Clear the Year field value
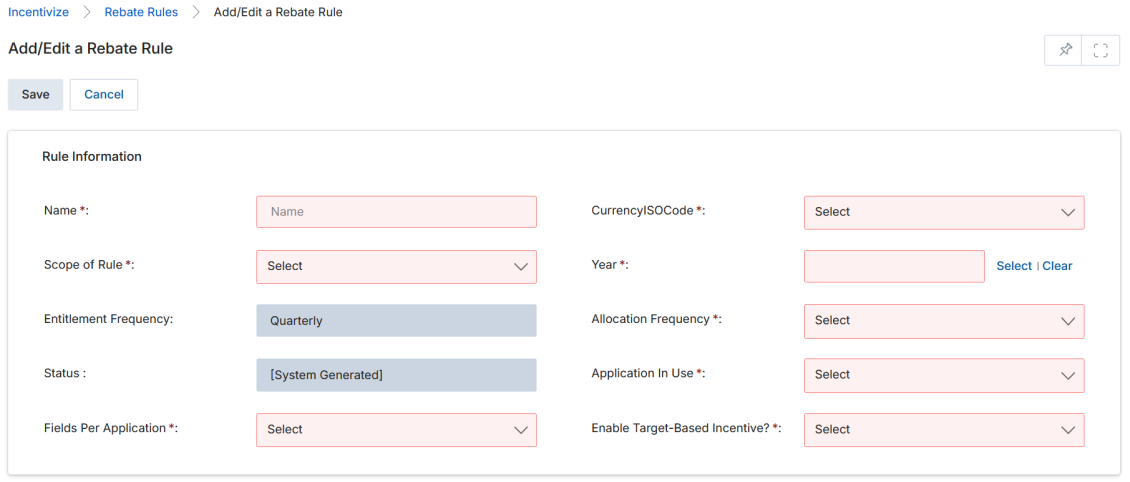Screen dimensions: 1130x482 pos(1057,266)
